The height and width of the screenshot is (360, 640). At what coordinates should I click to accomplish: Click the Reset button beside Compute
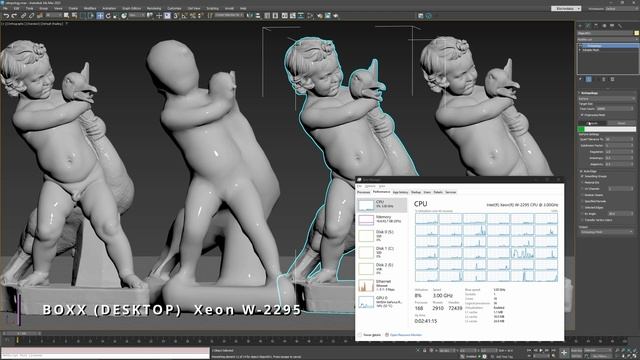621,123
